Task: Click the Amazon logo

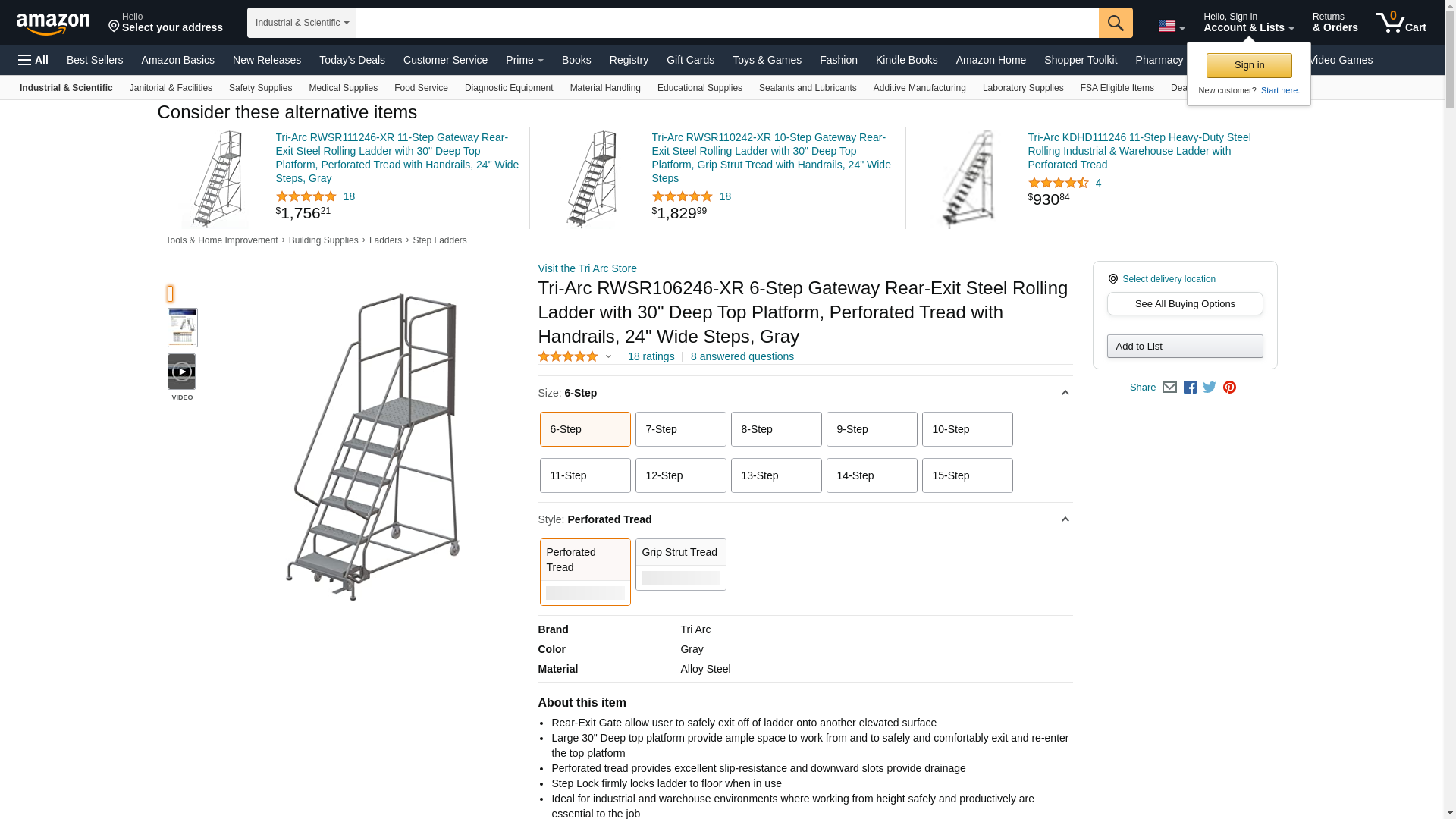Action: (53, 24)
